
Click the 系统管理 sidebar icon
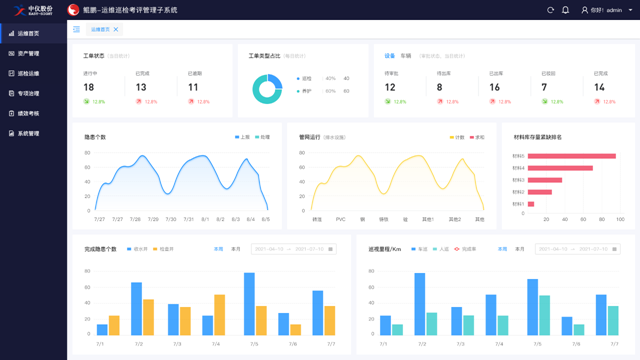(11, 133)
